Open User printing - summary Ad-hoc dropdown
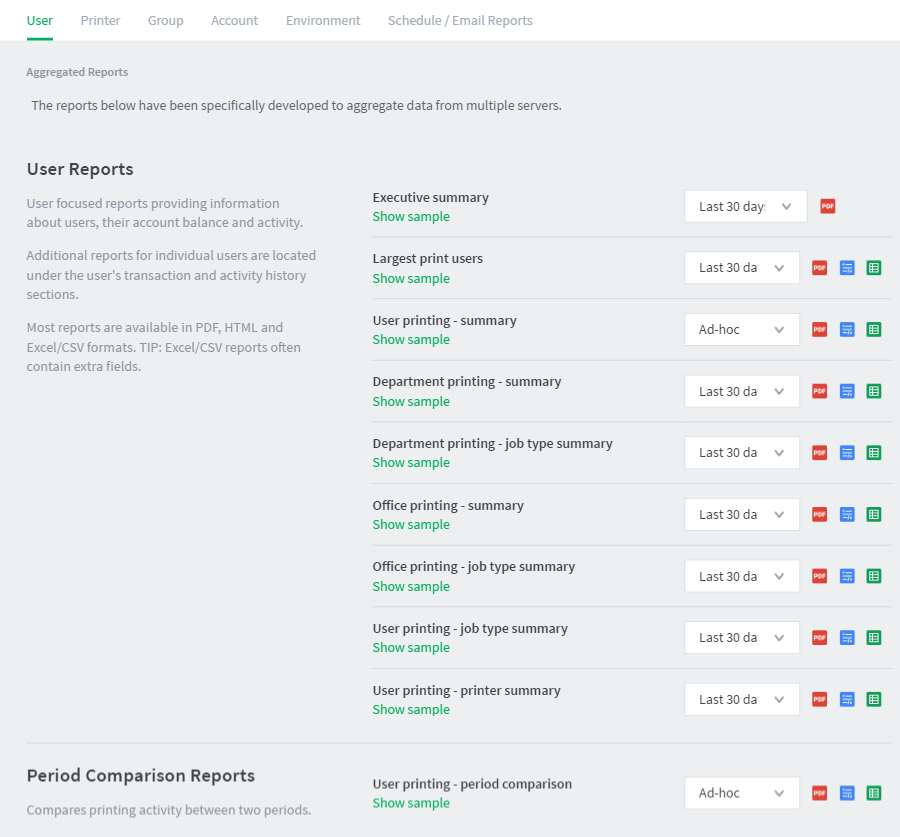900x837 pixels. (x=742, y=330)
